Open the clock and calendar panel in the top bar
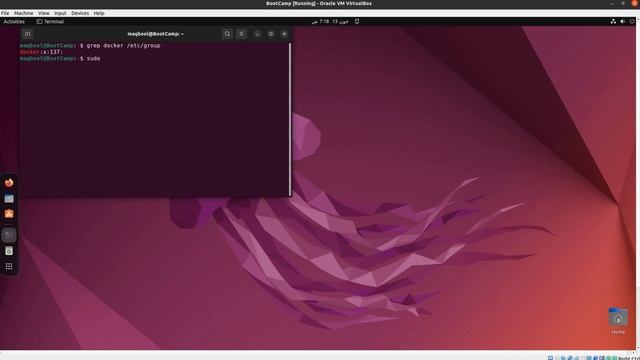Viewport: 640px width, 360px height. [x=330, y=22]
